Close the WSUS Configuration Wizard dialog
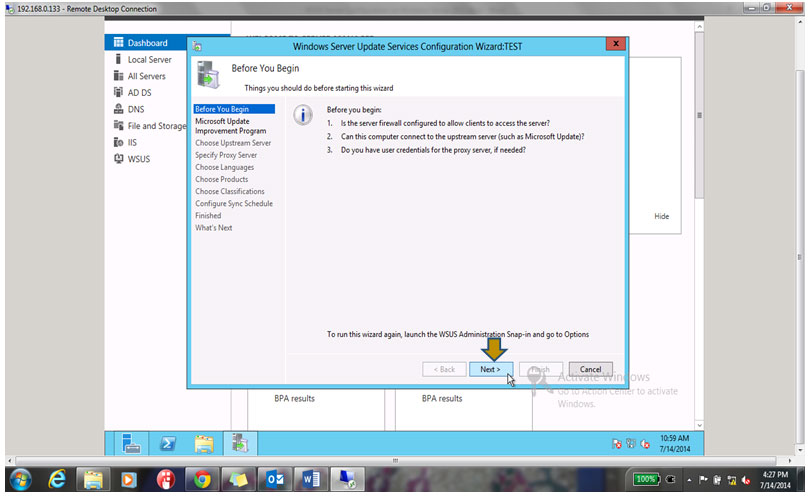Image resolution: width=809 pixels, height=501 pixels. [x=616, y=44]
